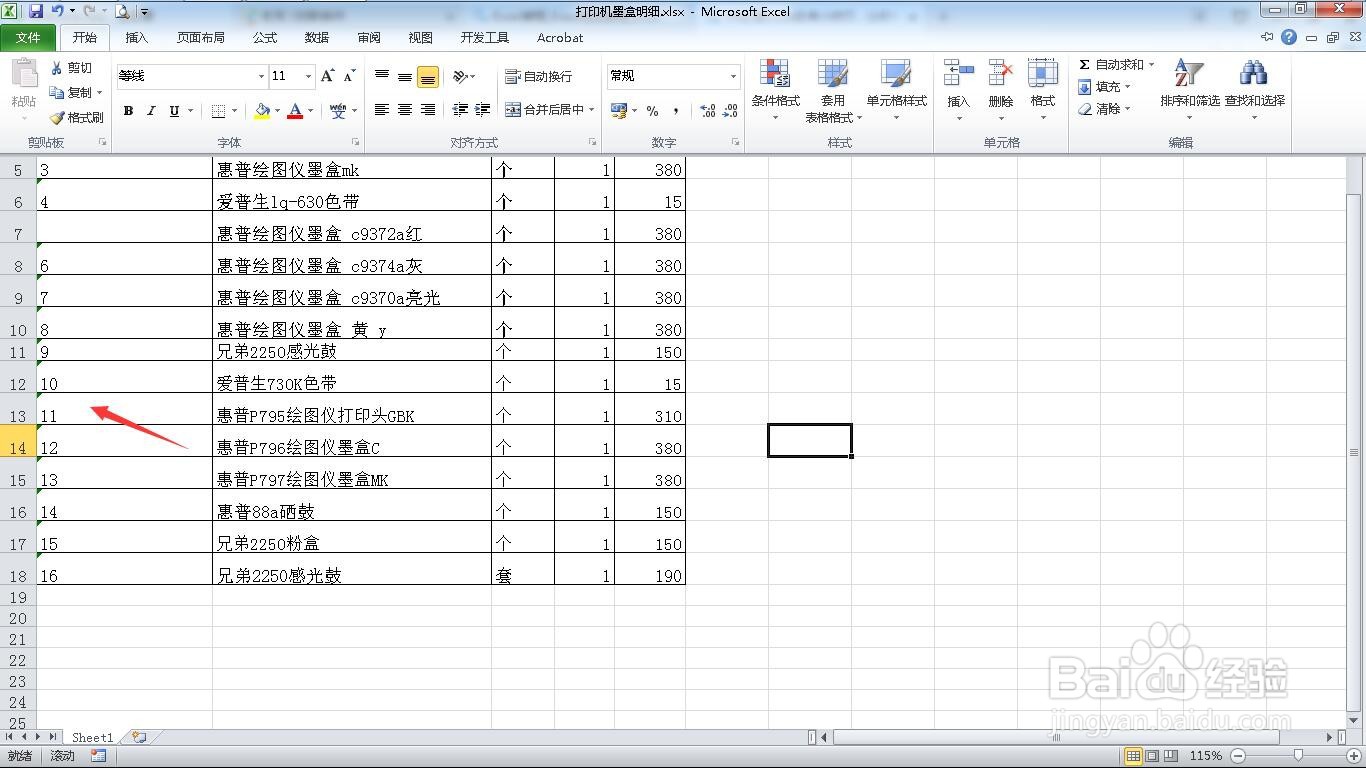The width and height of the screenshot is (1366, 768).
Task: Toggle Bold formatting
Action: [128, 111]
